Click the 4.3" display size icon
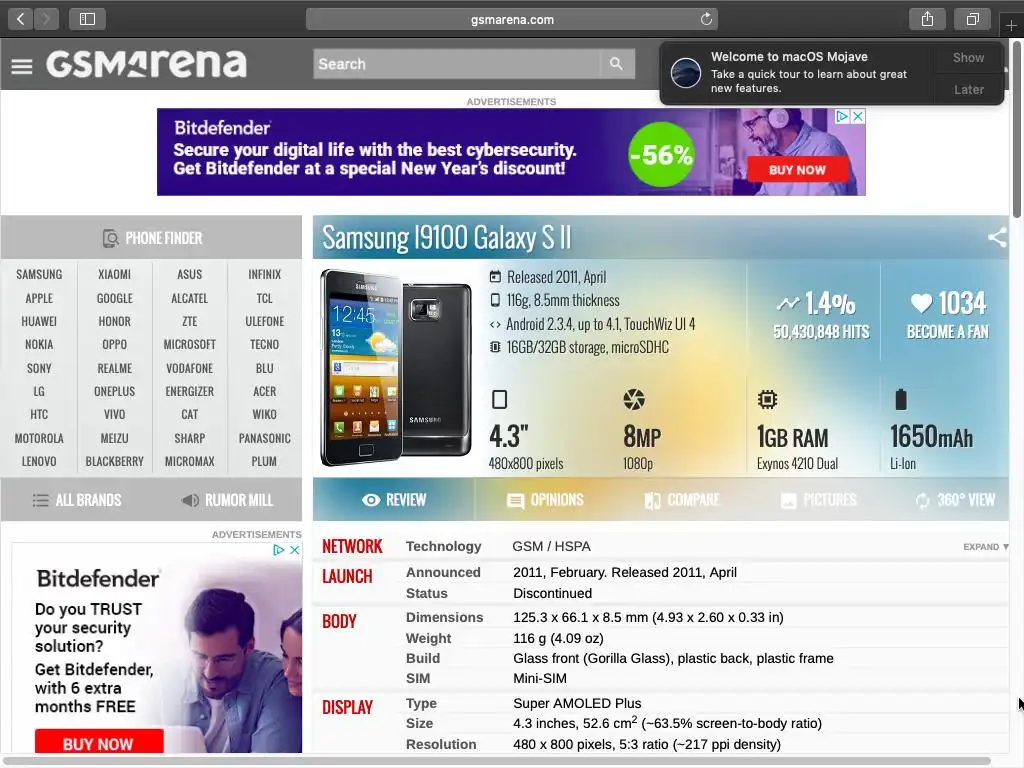This screenshot has width=1024, height=768. [499, 399]
